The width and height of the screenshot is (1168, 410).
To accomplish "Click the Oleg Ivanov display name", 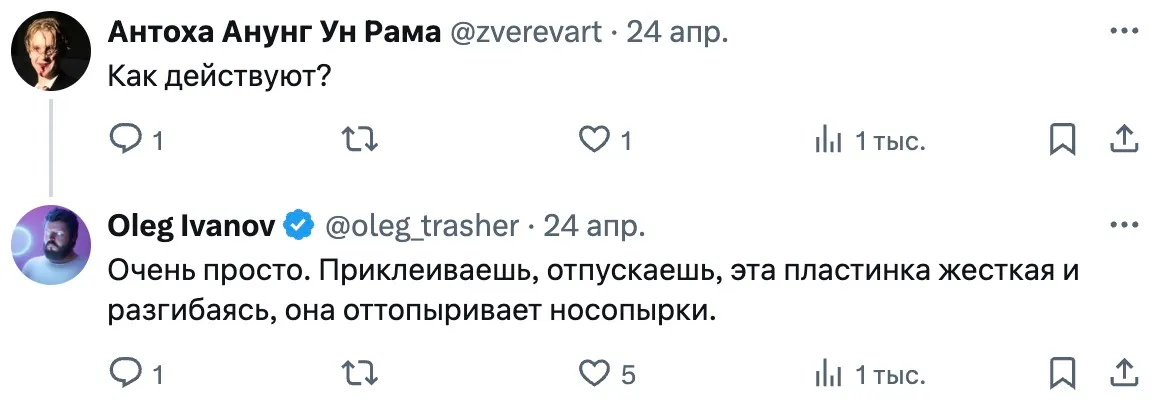I will [191, 226].
